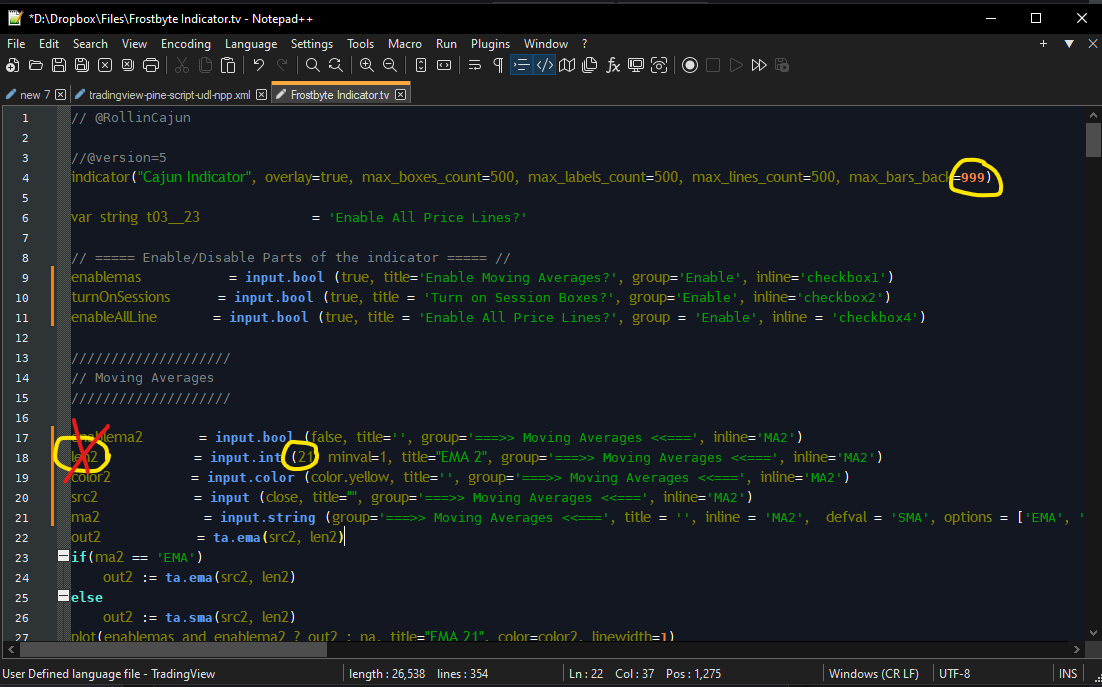Open the tab list dropdown triangle

(1069, 44)
